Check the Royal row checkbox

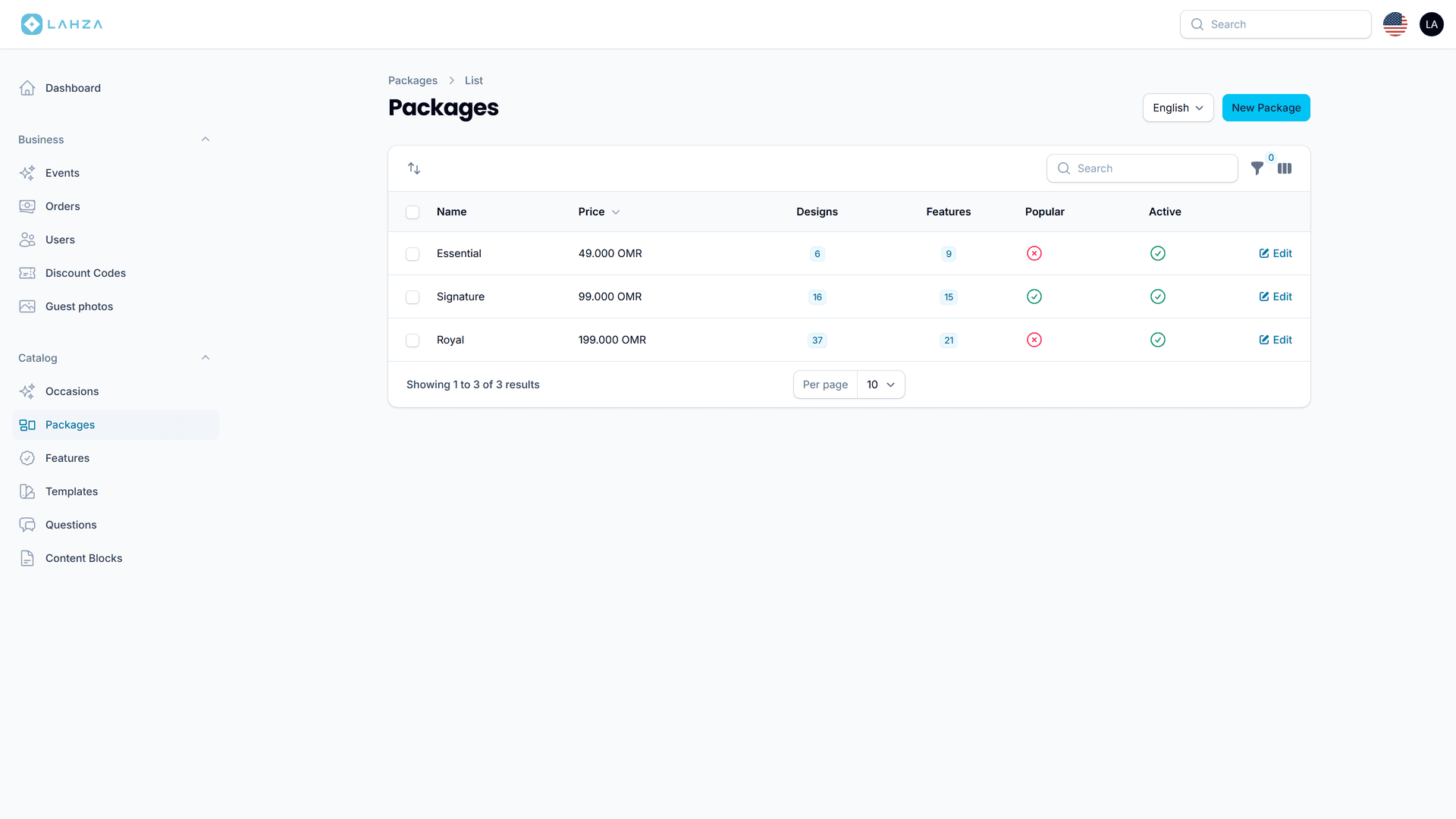413,340
